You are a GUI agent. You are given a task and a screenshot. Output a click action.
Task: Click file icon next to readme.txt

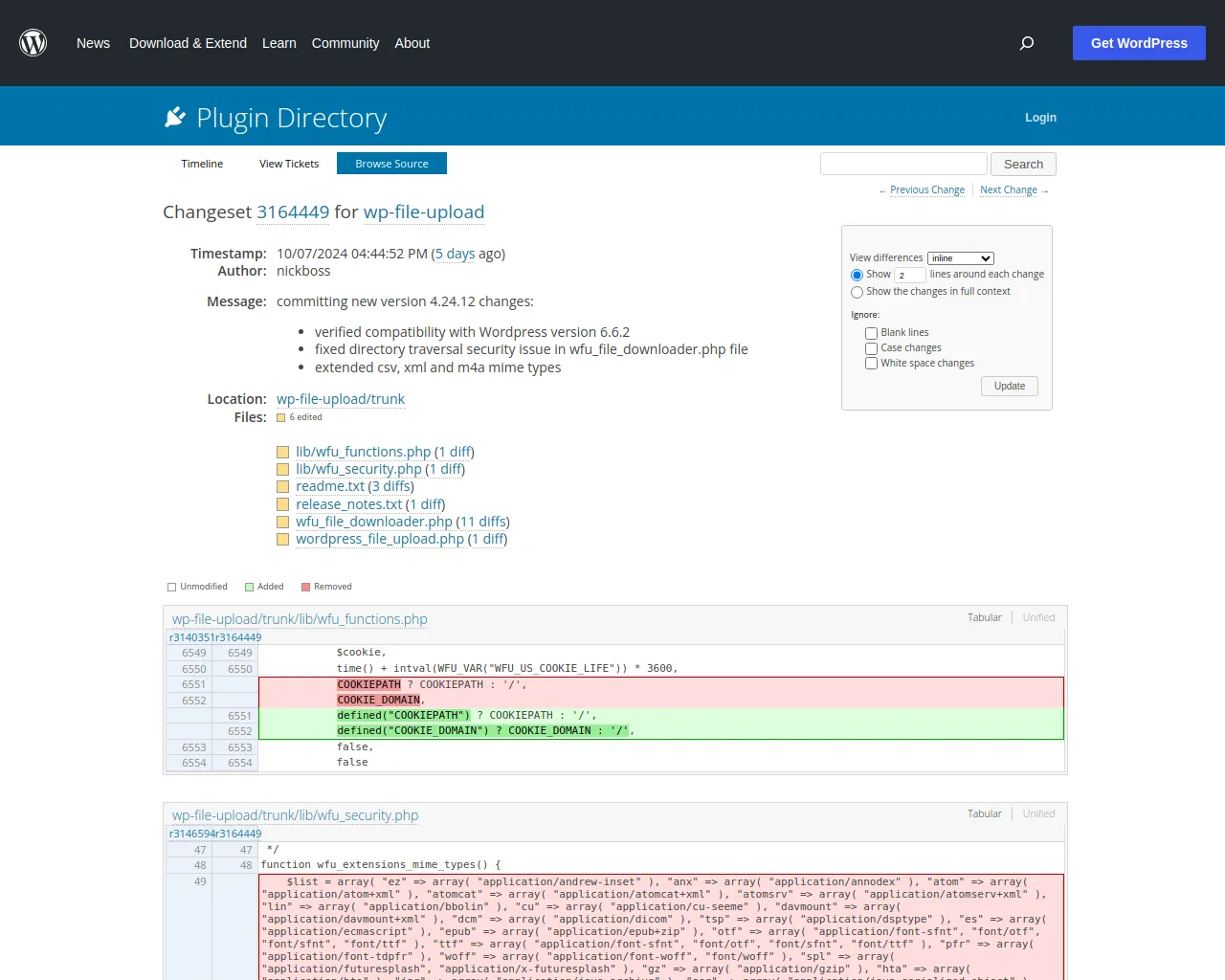tap(282, 486)
